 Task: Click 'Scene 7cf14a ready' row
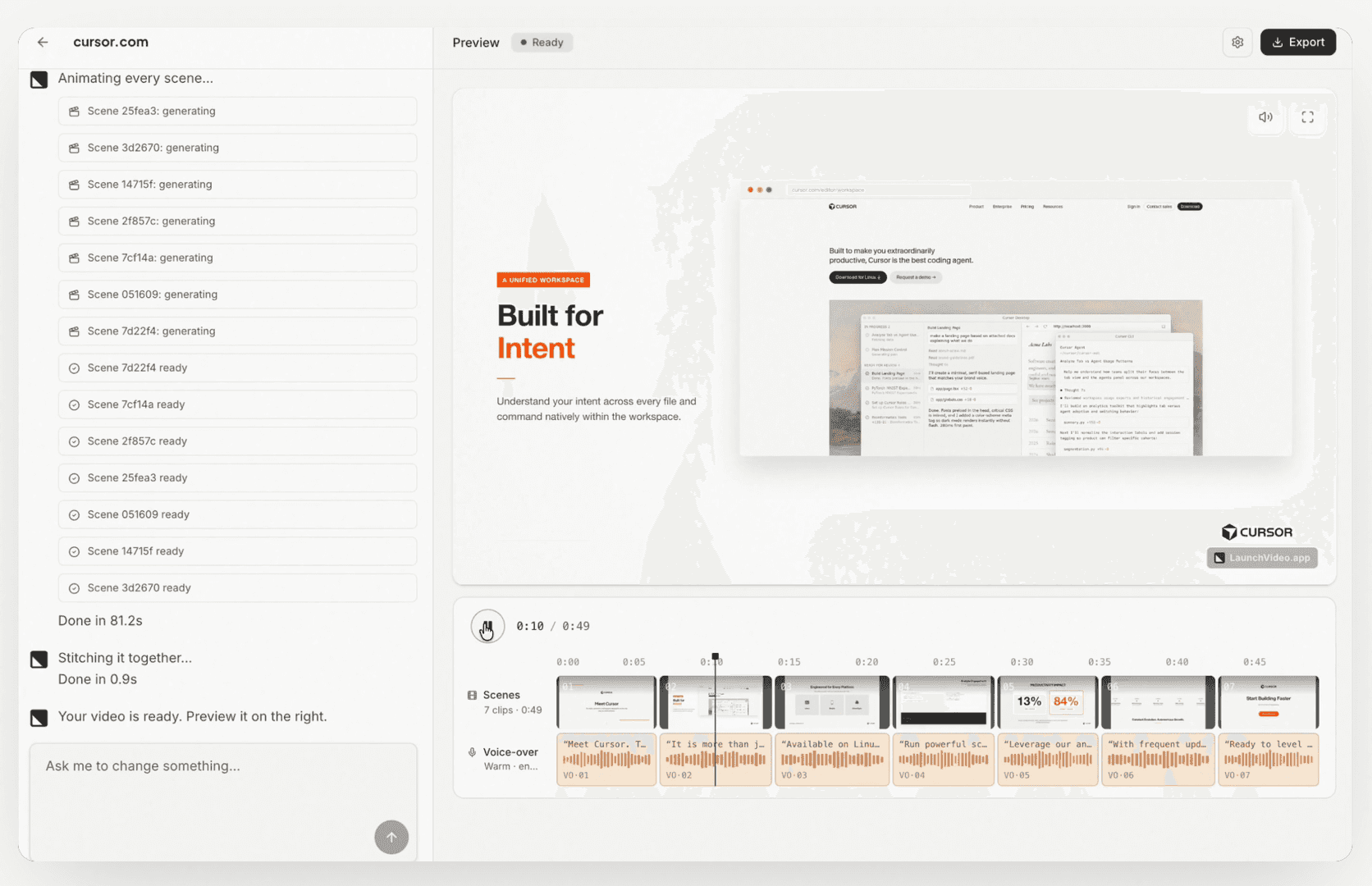[x=237, y=404]
